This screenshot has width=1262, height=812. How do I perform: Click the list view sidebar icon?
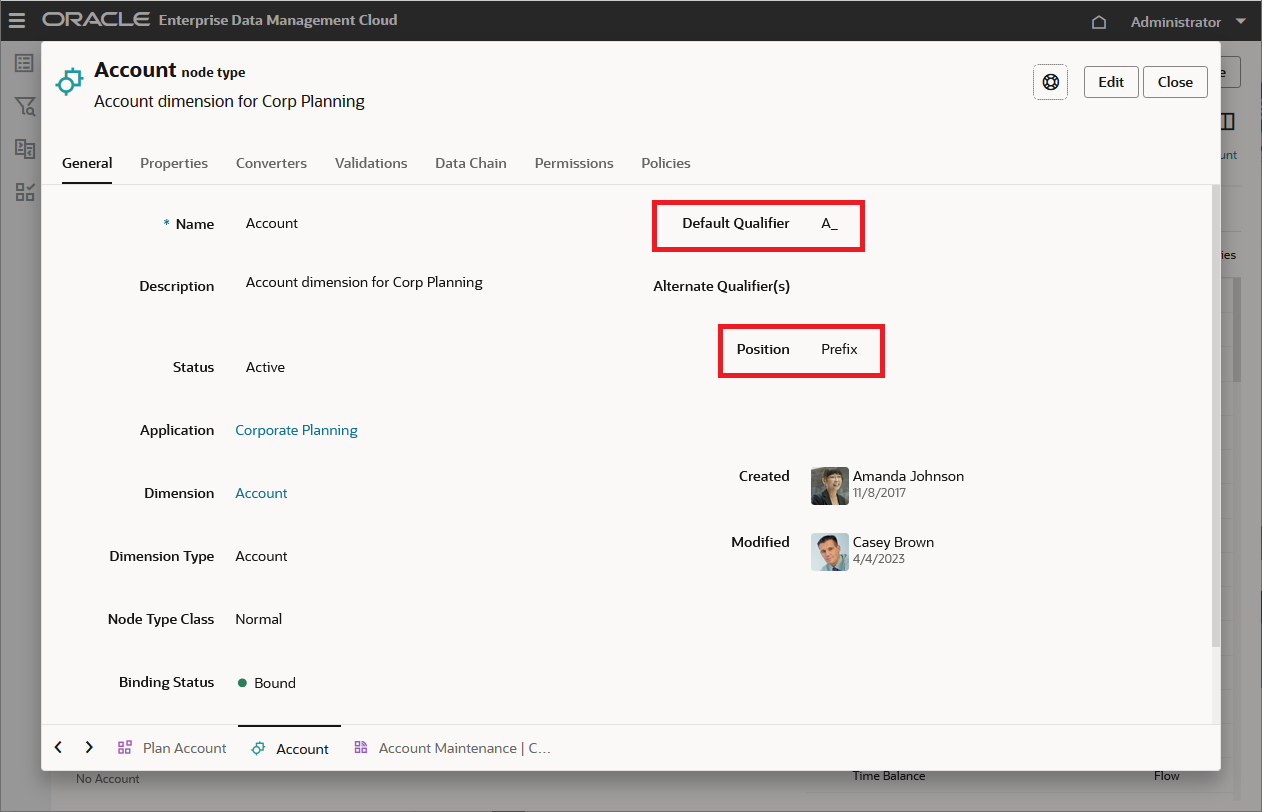click(x=24, y=63)
